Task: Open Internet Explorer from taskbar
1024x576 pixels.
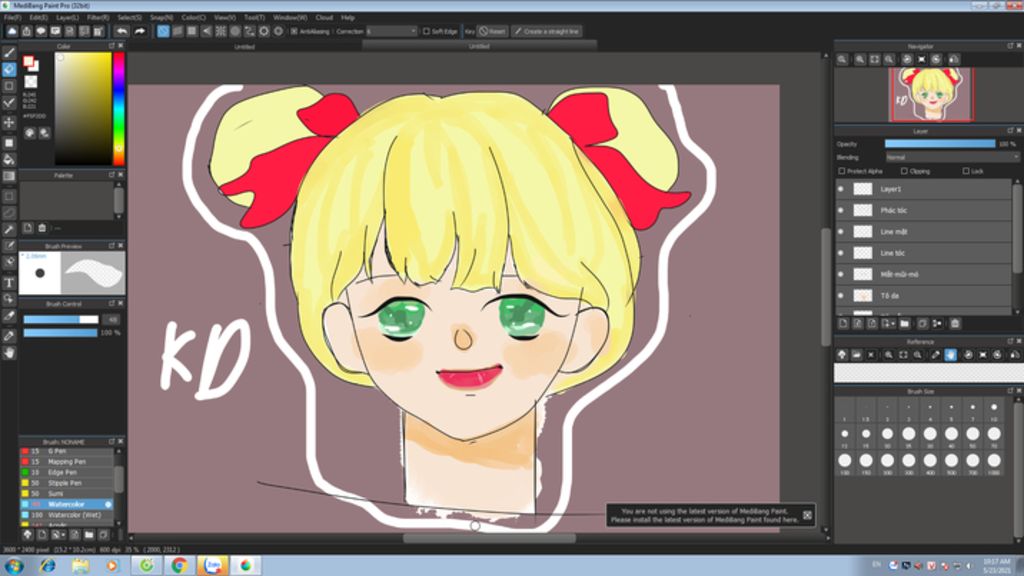Action: click(48, 565)
